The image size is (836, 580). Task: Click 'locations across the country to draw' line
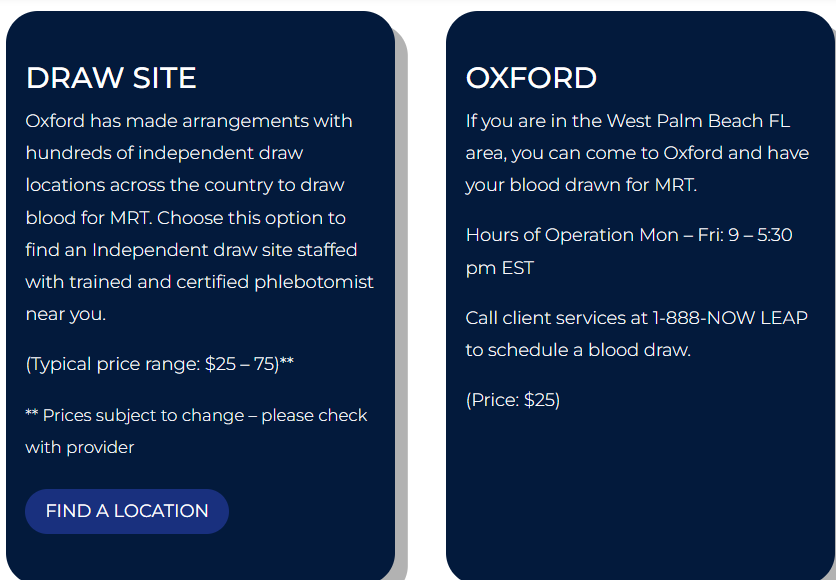point(185,185)
